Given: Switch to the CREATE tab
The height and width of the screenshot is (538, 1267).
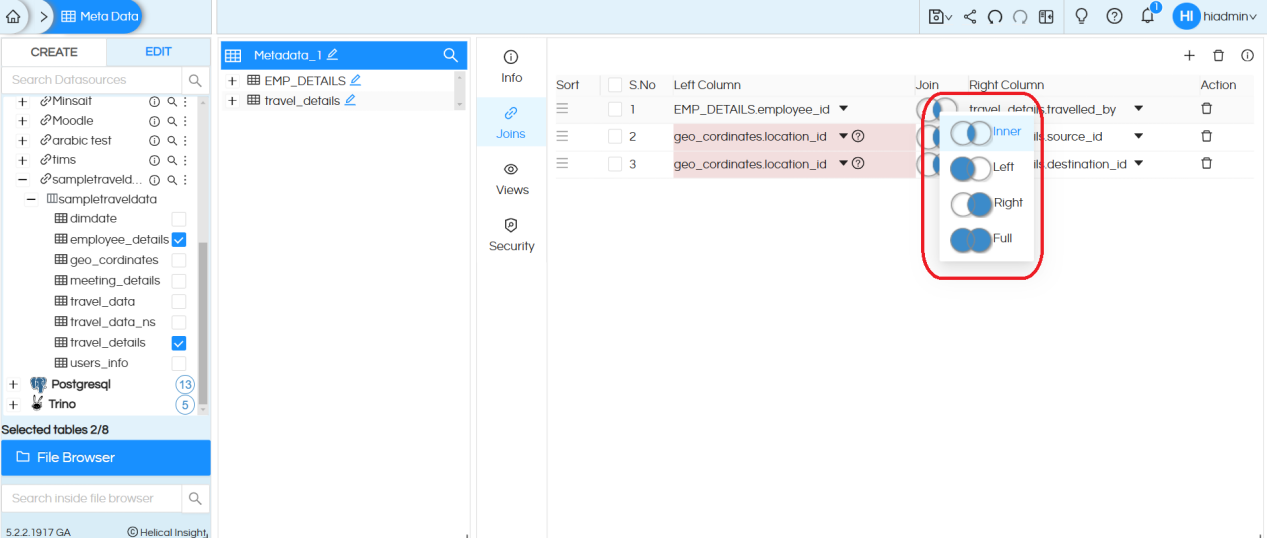Looking at the screenshot, I should click(54, 52).
